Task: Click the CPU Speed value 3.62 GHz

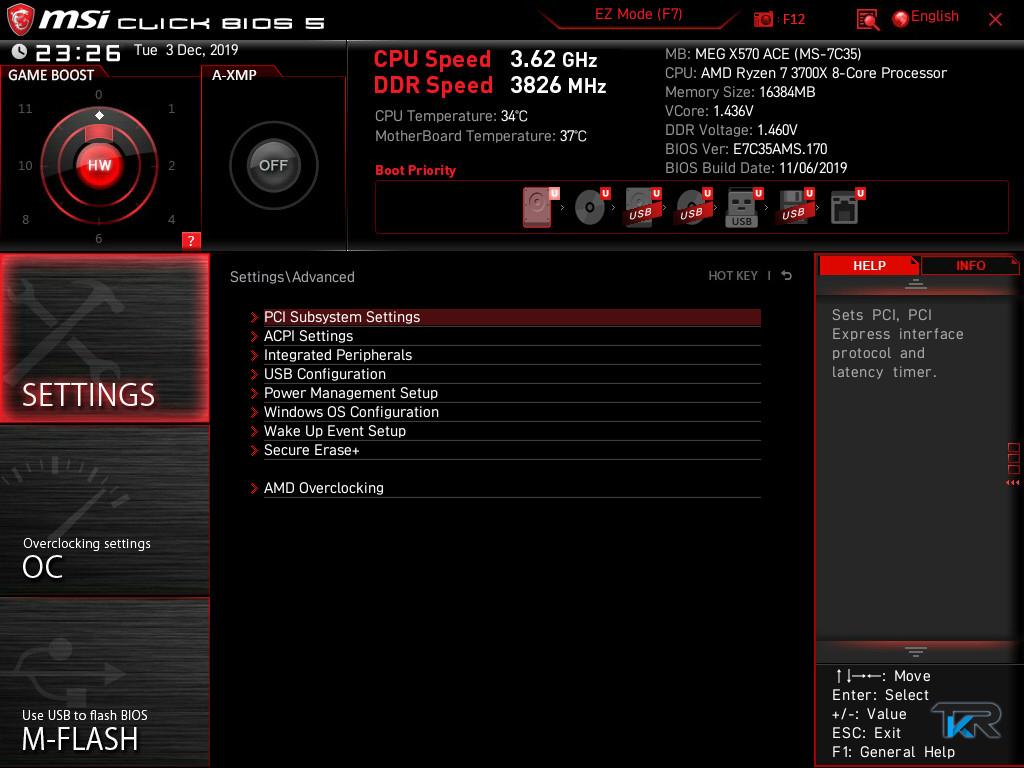Action: click(554, 59)
